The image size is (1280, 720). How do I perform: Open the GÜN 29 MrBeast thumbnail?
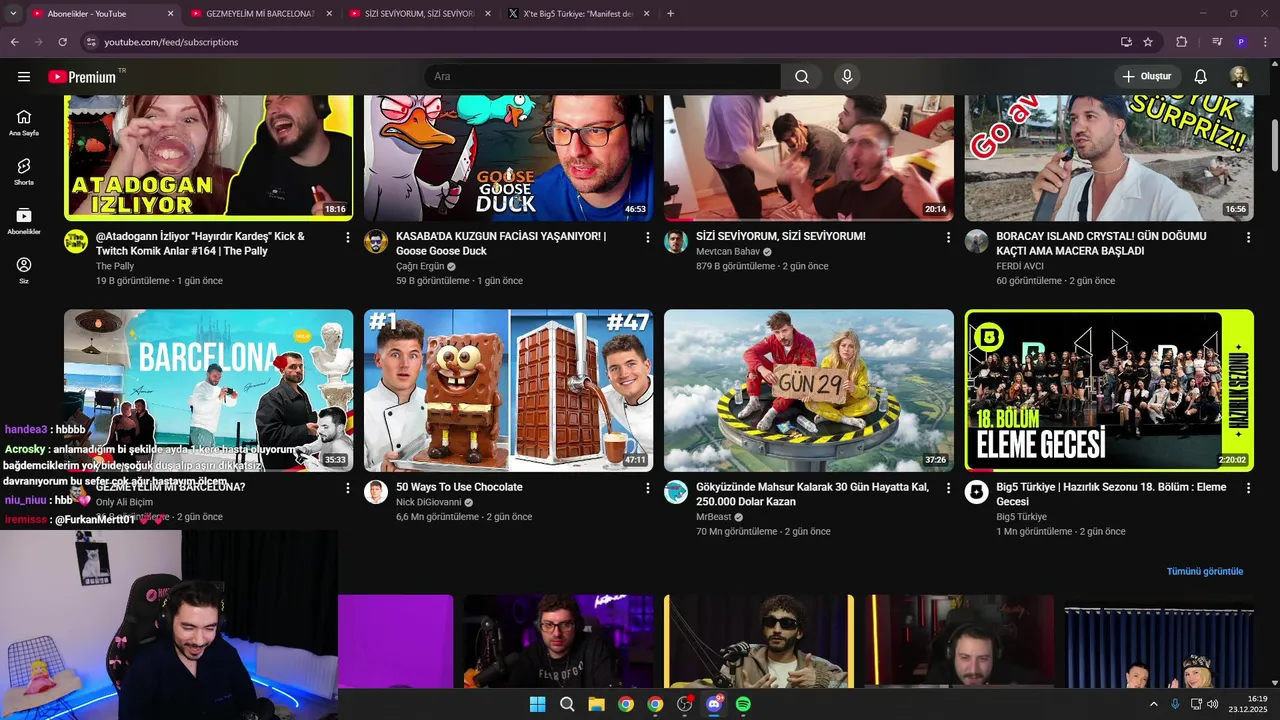(809, 390)
